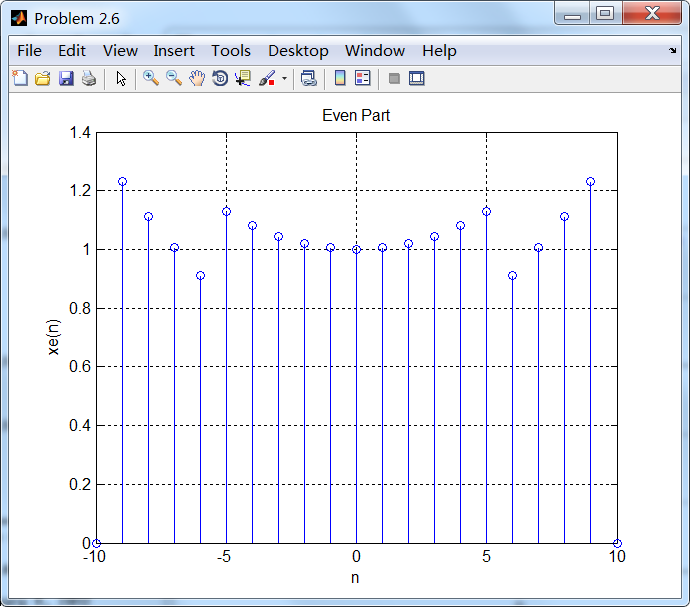
Task: Activate the Zoom In magnifier tool
Action: click(151, 78)
